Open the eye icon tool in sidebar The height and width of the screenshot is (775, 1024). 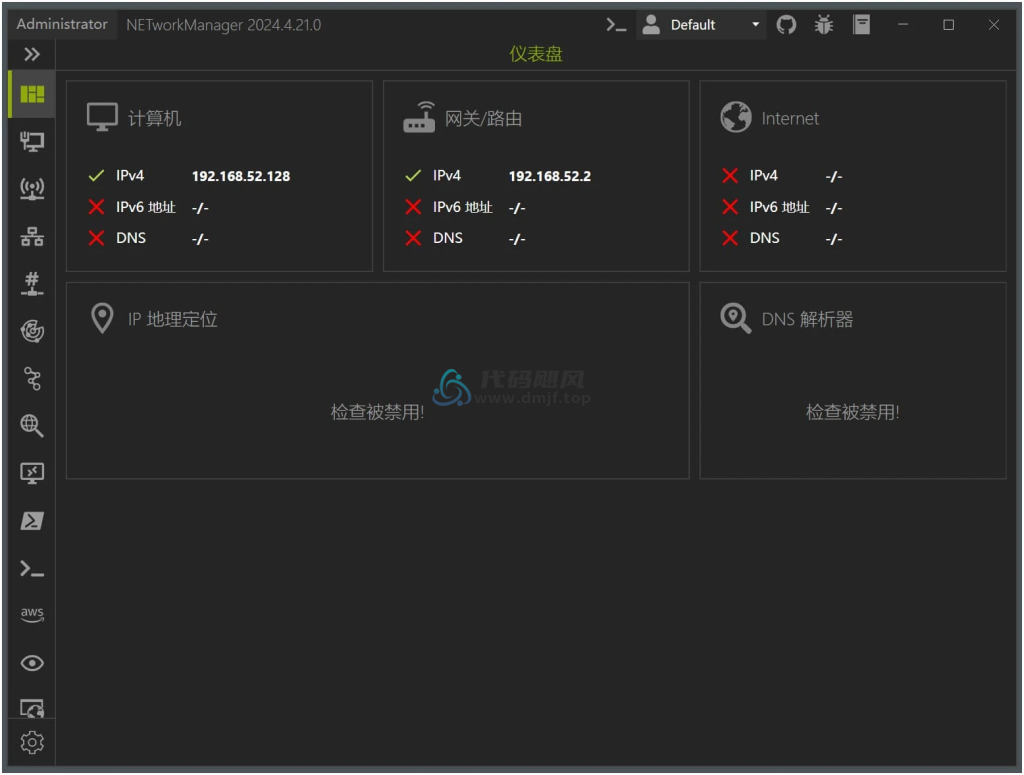[32, 663]
